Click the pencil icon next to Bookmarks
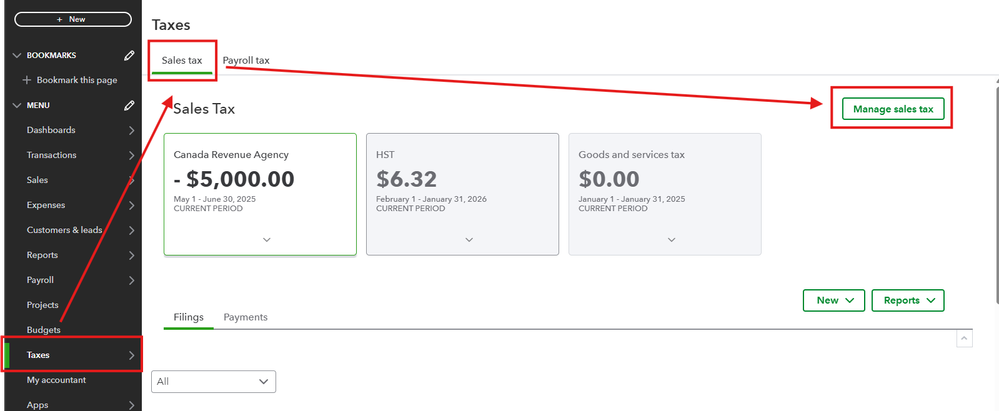Viewport: 999px width, 411px height. tap(129, 56)
